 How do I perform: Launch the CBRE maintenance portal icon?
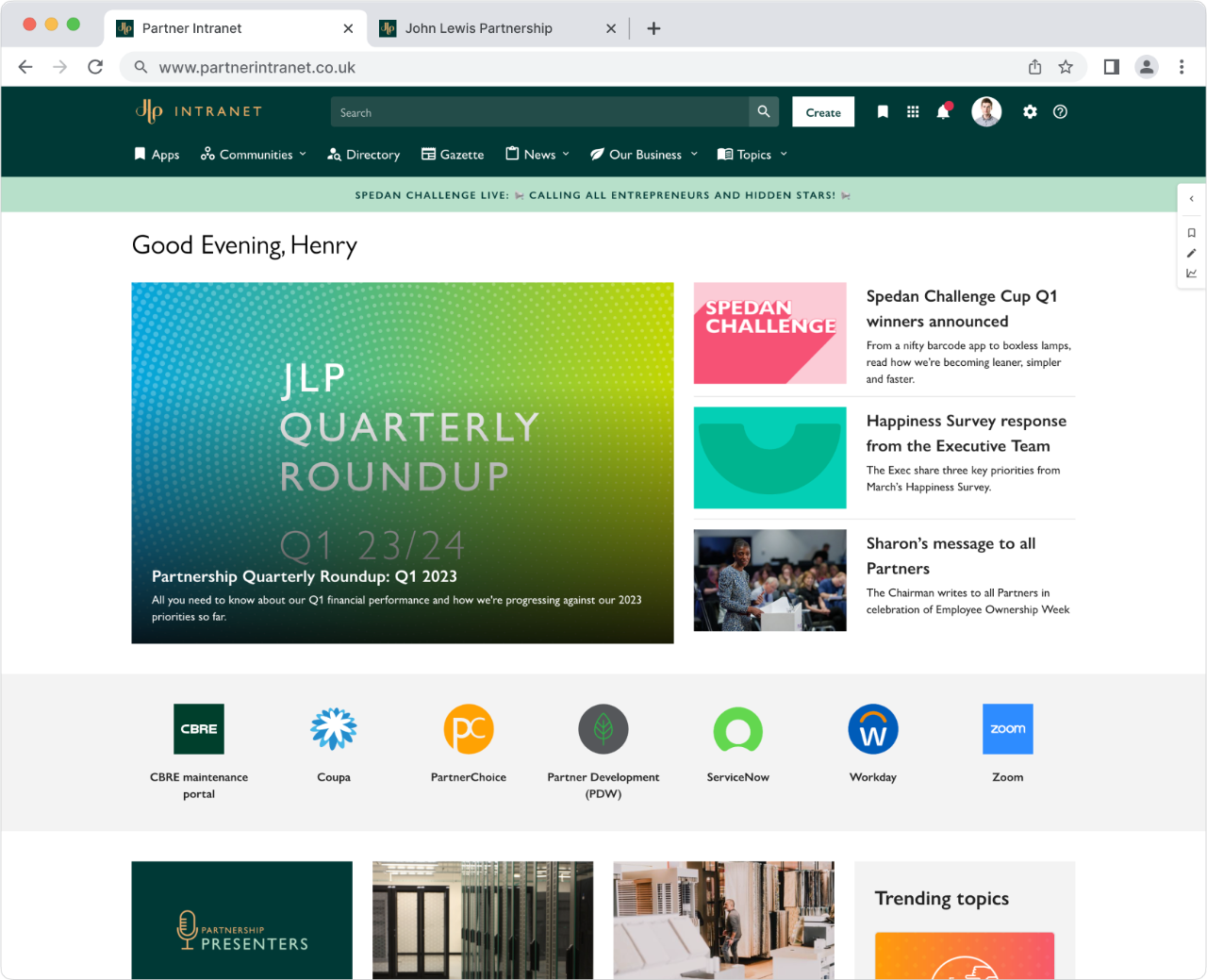pyautogui.click(x=199, y=729)
